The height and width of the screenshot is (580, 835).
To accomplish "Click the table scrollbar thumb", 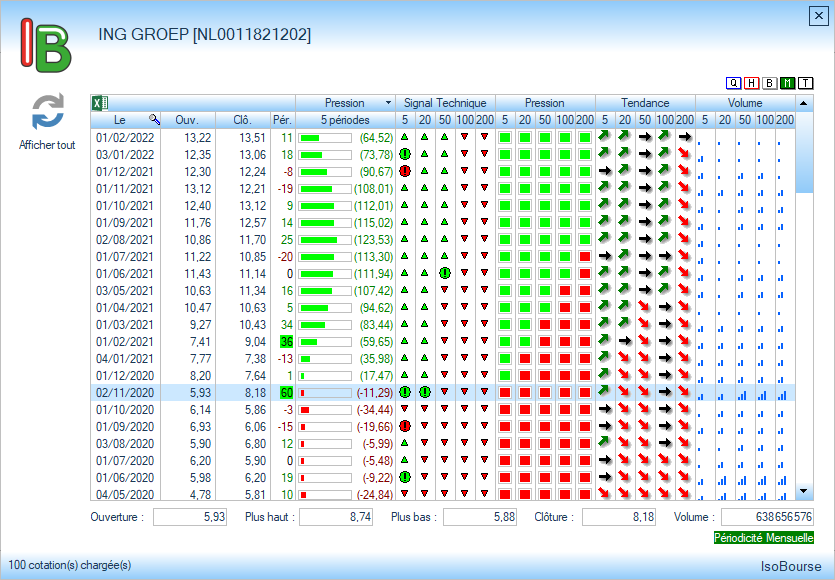I will [804, 152].
